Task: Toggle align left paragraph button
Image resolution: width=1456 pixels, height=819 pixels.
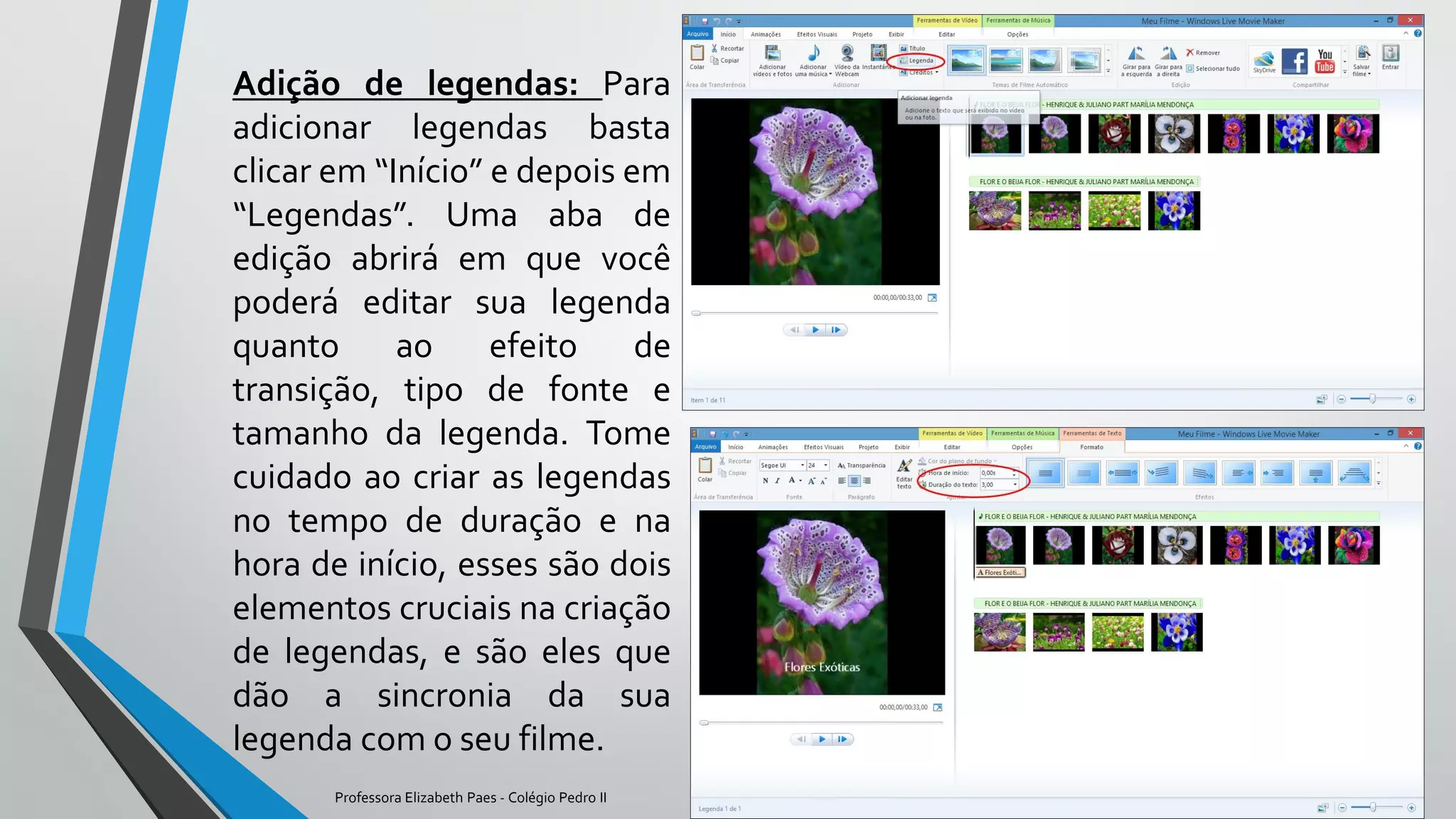Action: (x=842, y=481)
